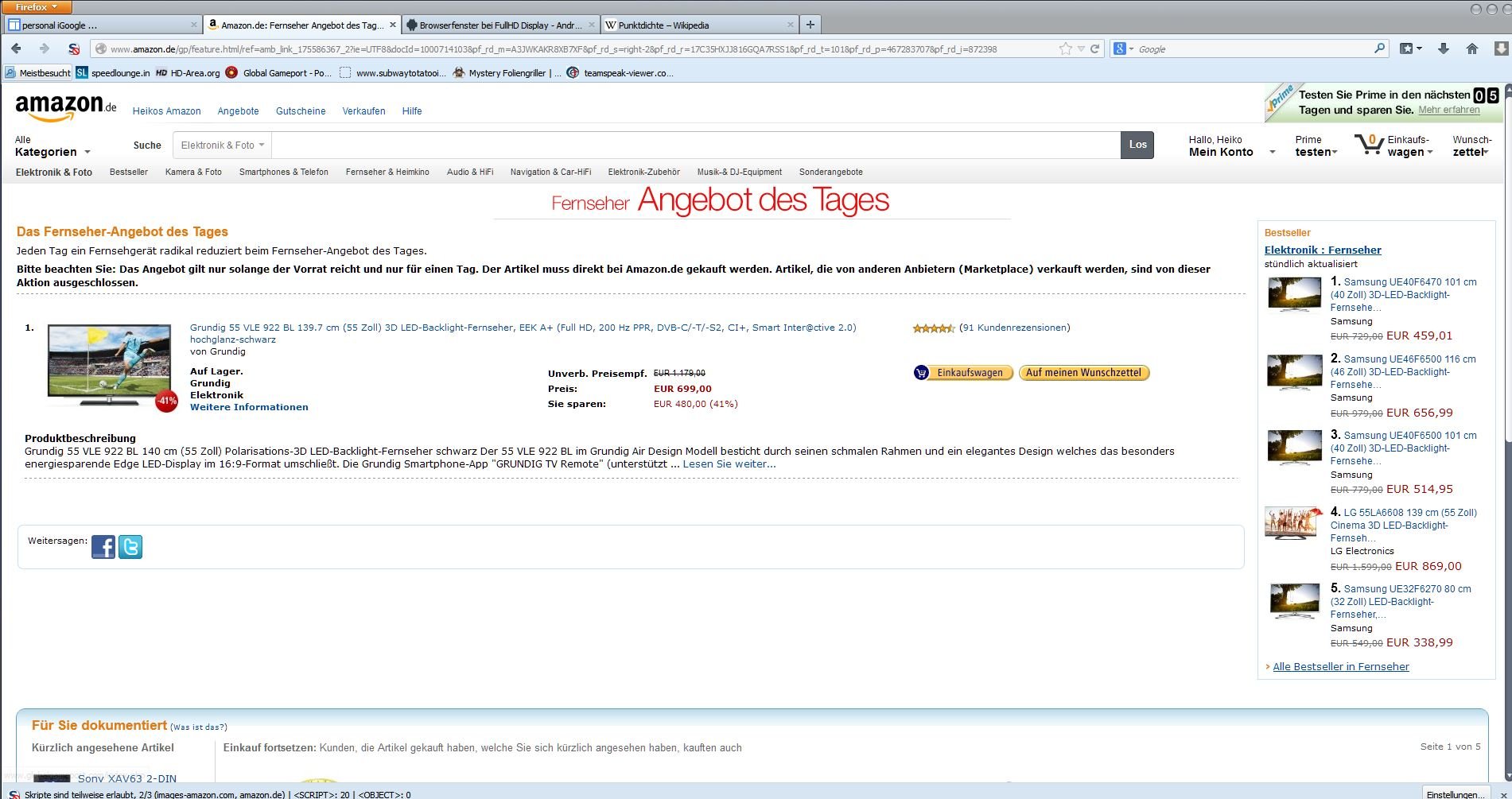Click the browser back arrow
The width and height of the screenshot is (1512, 799).
coord(16,48)
